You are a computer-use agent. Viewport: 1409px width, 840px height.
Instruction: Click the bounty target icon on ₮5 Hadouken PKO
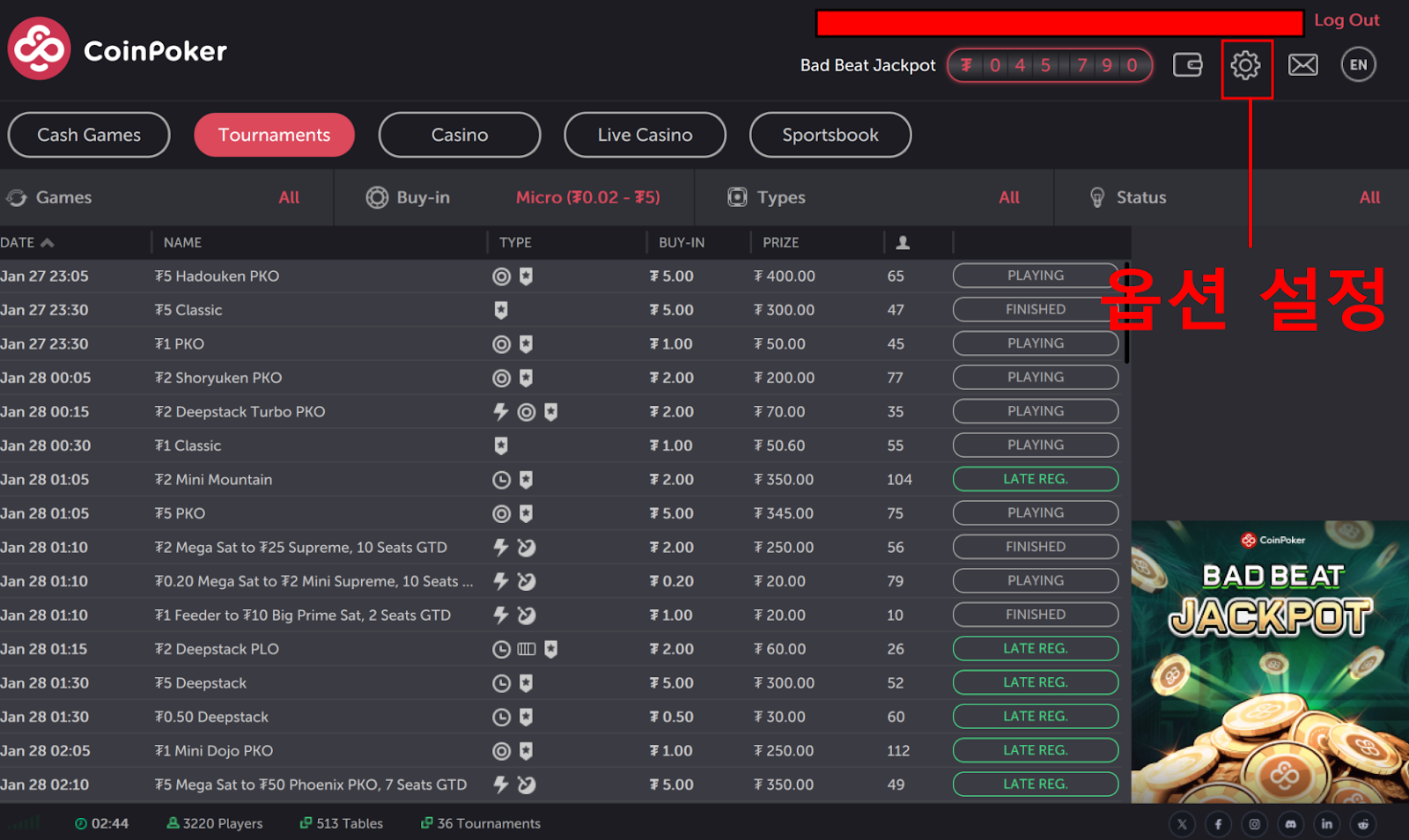[x=501, y=276]
